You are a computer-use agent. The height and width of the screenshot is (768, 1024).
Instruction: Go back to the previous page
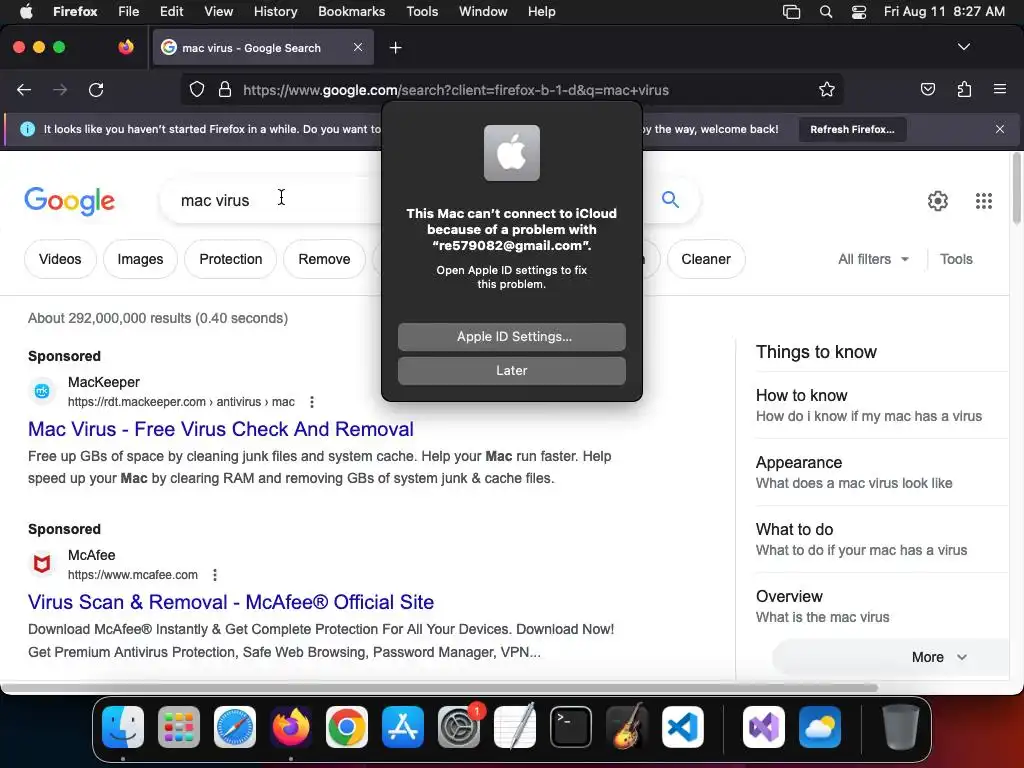pyautogui.click(x=24, y=89)
